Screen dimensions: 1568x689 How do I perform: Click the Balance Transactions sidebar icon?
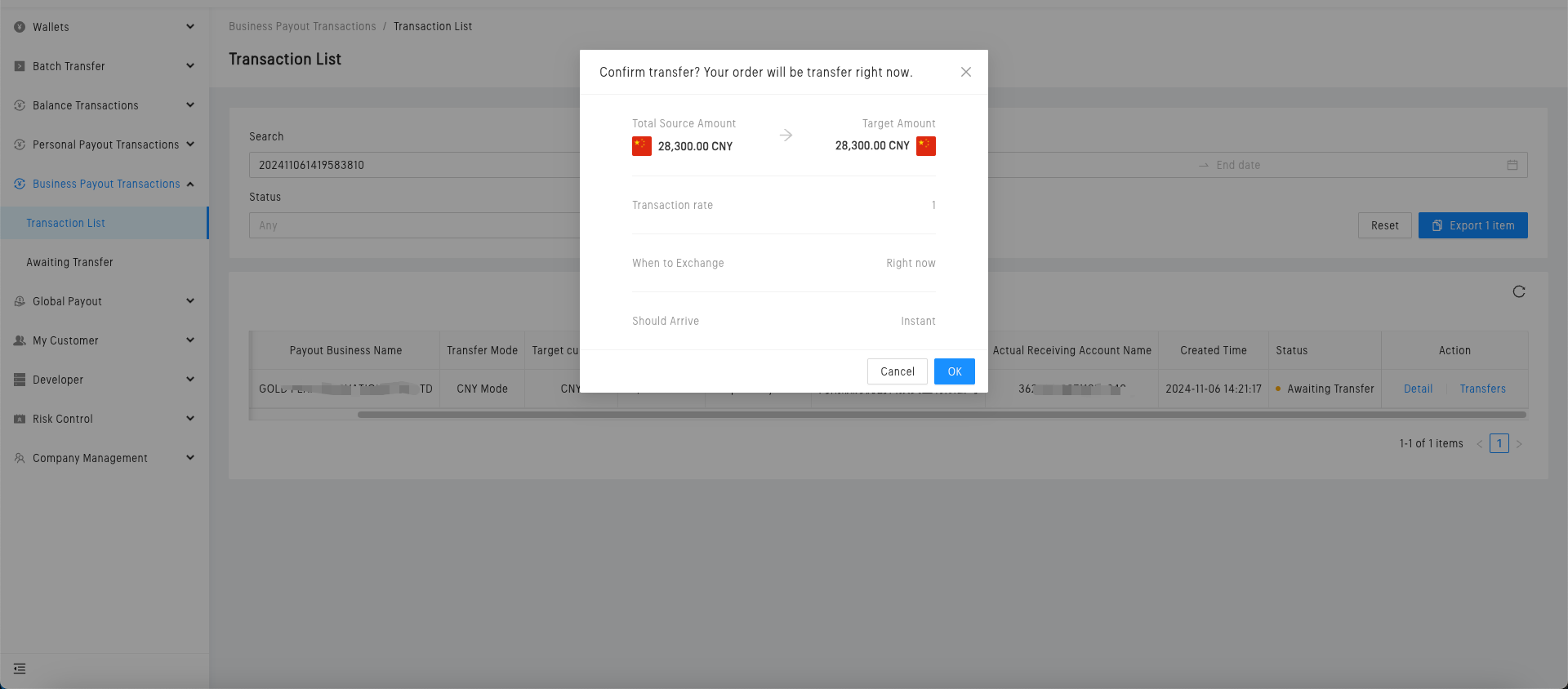(x=20, y=105)
